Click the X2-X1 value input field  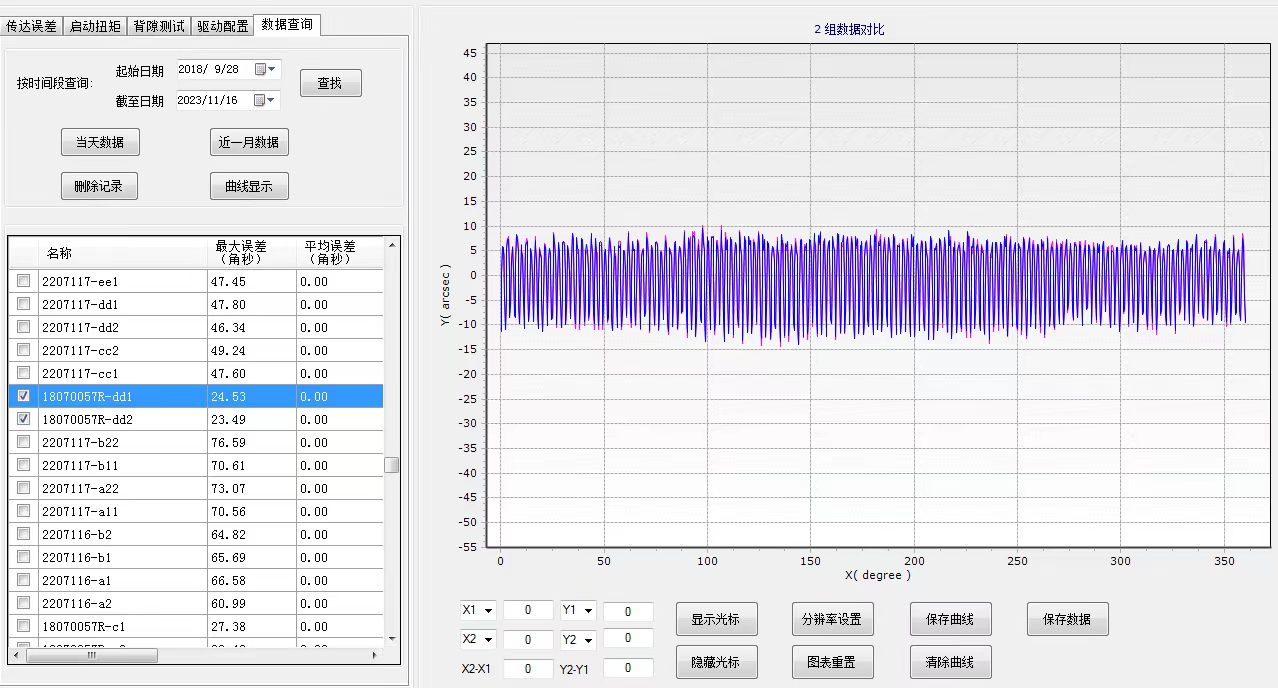(527, 668)
